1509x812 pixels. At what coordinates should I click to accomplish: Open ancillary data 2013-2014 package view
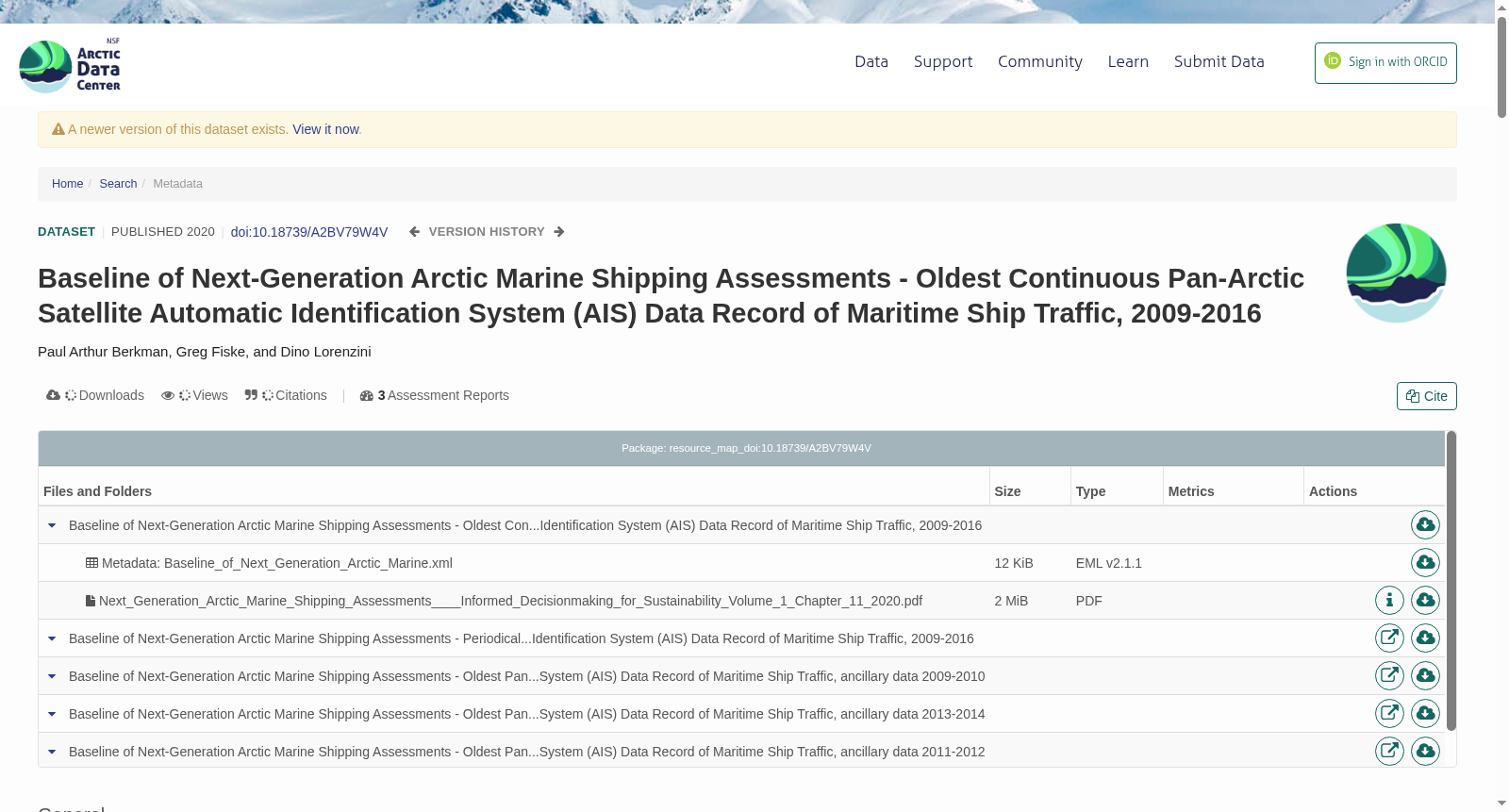[x=1389, y=713]
